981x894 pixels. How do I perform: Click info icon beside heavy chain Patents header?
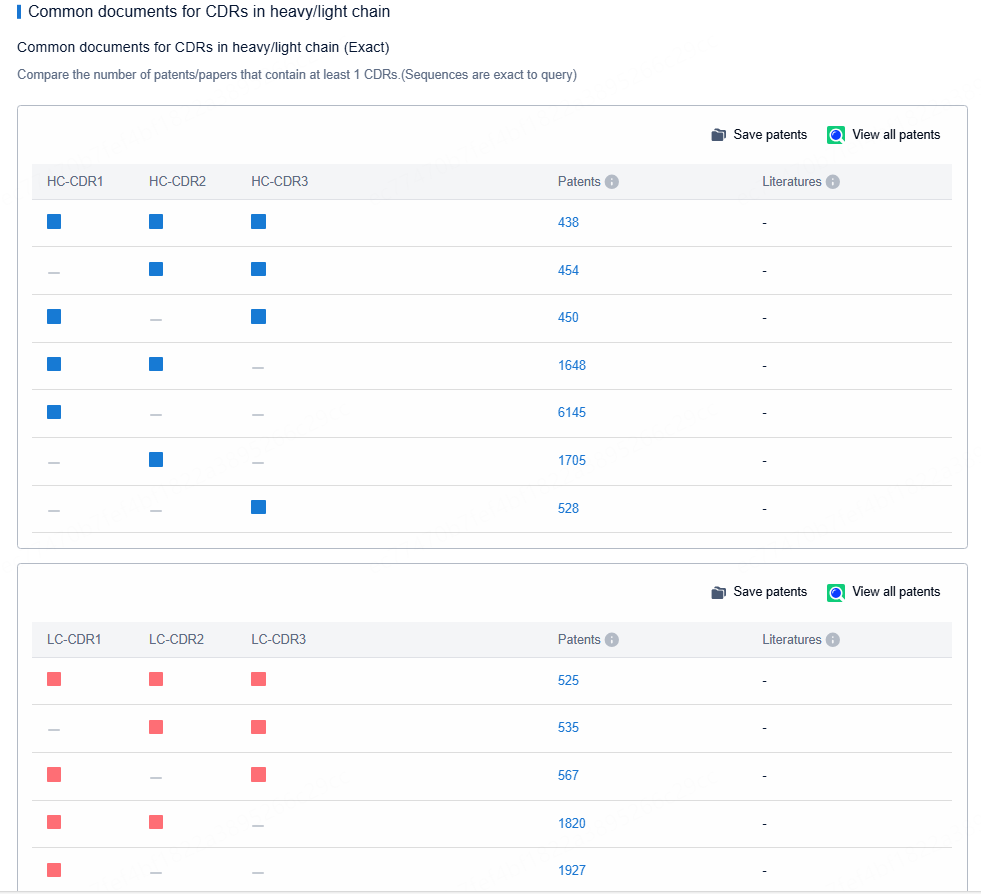tap(612, 182)
